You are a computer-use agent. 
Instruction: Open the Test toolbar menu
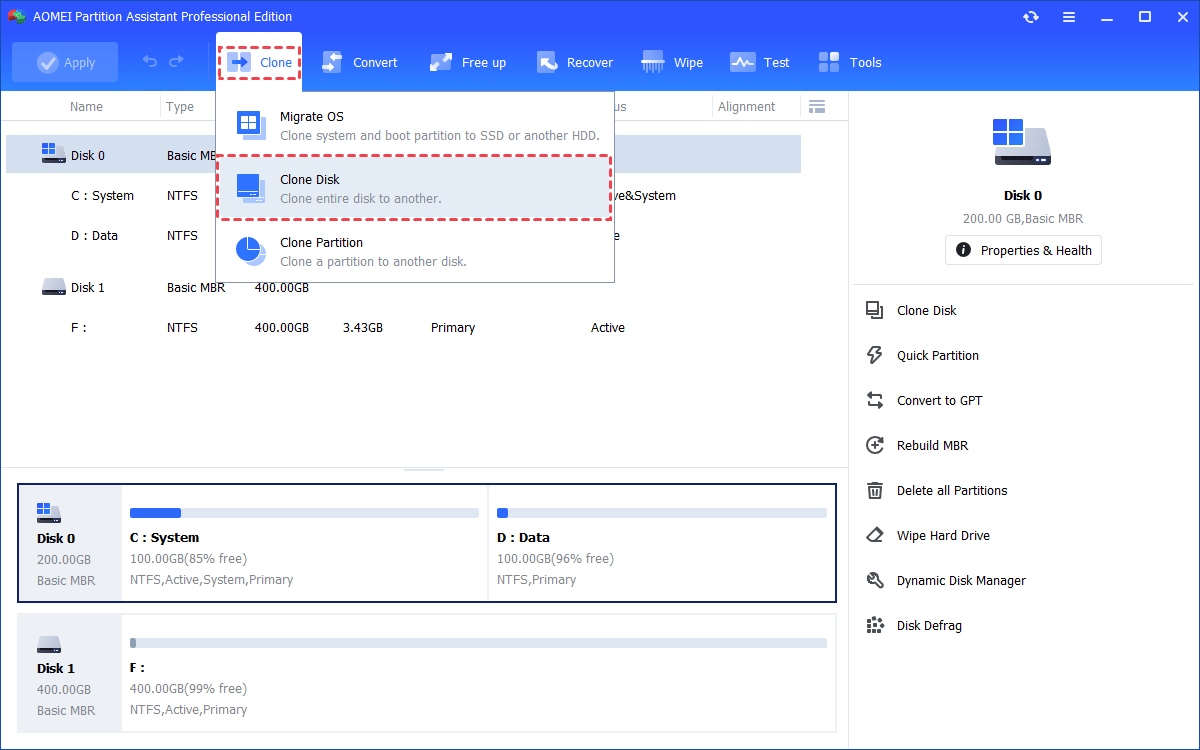click(760, 62)
